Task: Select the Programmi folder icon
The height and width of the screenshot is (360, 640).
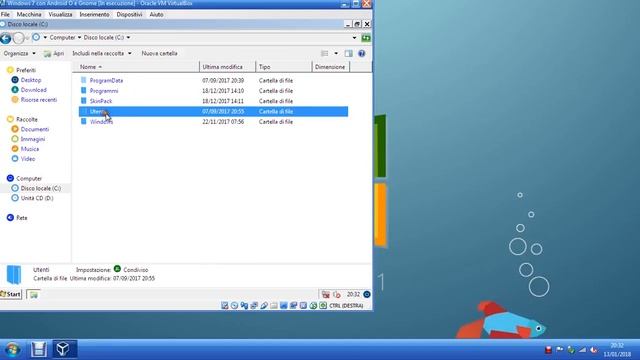Action: tap(84, 91)
